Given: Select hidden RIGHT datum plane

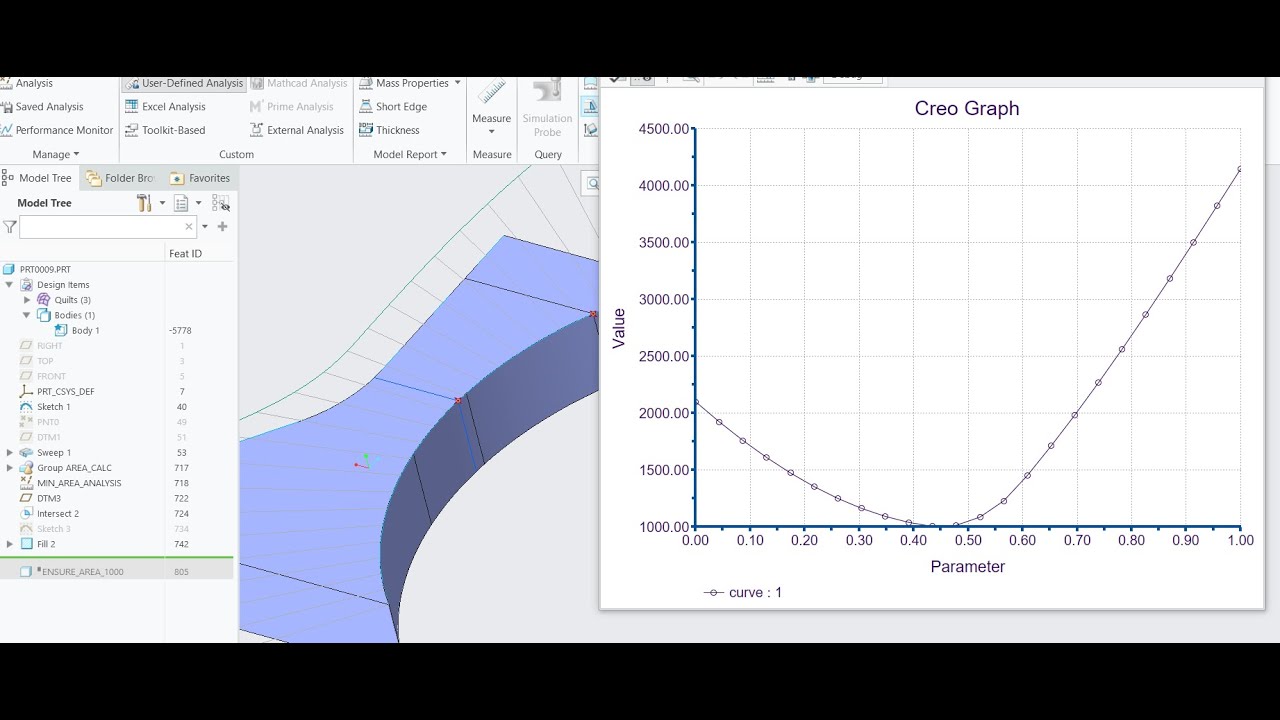Looking at the screenshot, I should [41, 346].
